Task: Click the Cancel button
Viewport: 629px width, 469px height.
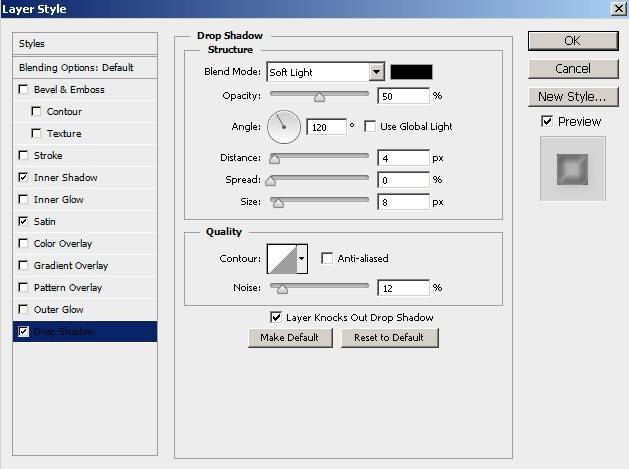Action: [573, 69]
